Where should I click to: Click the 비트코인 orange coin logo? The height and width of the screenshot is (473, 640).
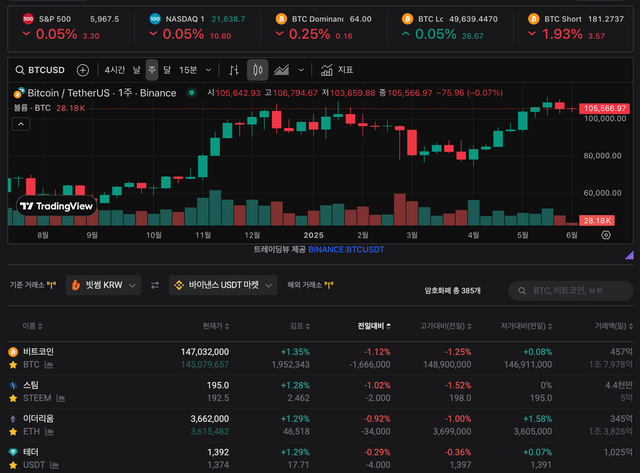coord(13,352)
